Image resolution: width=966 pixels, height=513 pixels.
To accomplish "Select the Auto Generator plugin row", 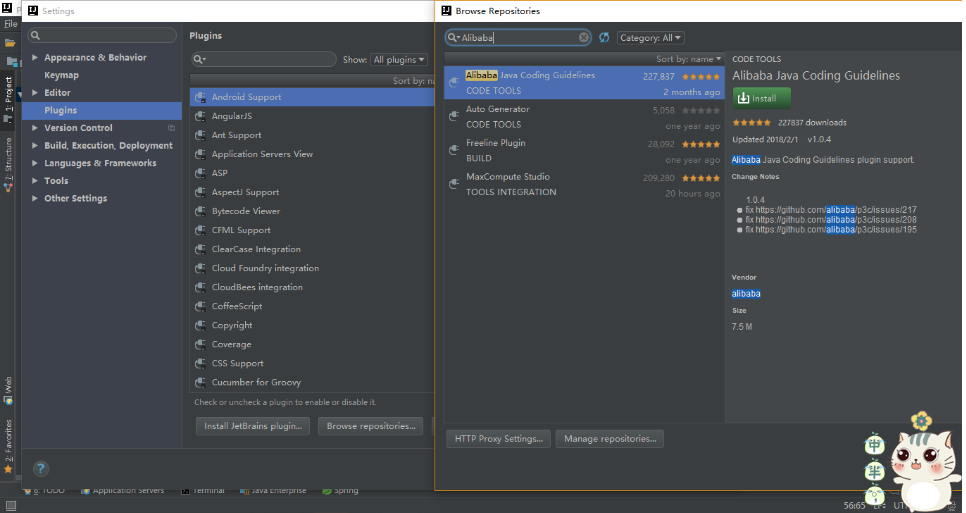I will (583, 116).
